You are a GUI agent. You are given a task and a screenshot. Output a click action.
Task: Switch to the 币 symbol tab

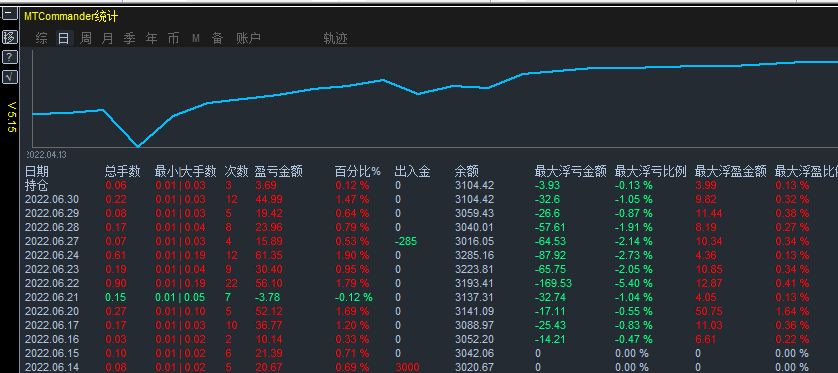(x=173, y=38)
